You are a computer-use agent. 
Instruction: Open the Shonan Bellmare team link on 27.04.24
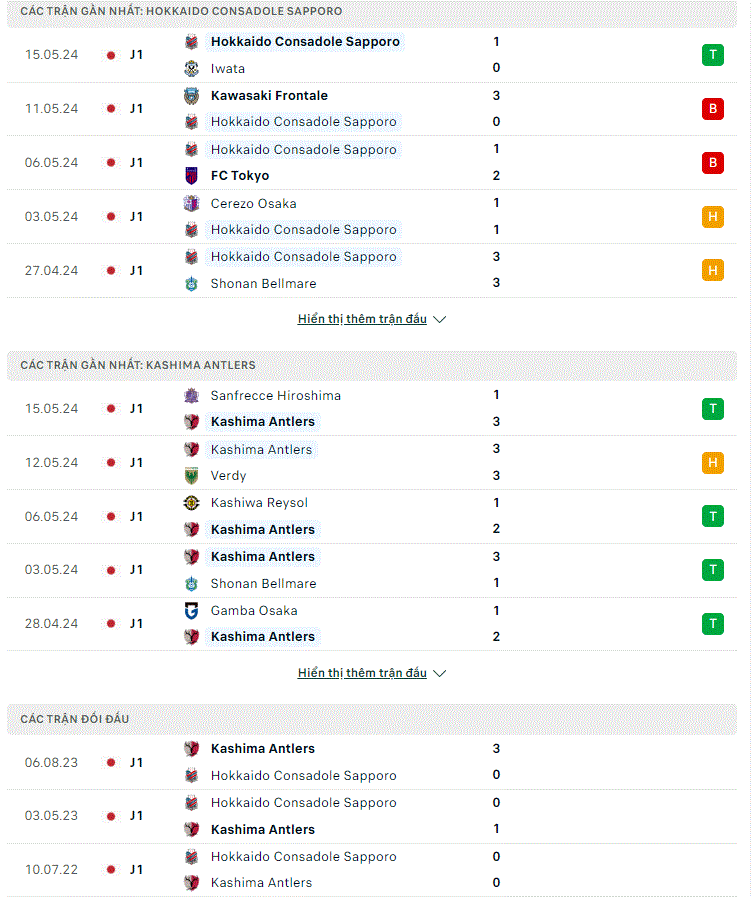[263, 283]
